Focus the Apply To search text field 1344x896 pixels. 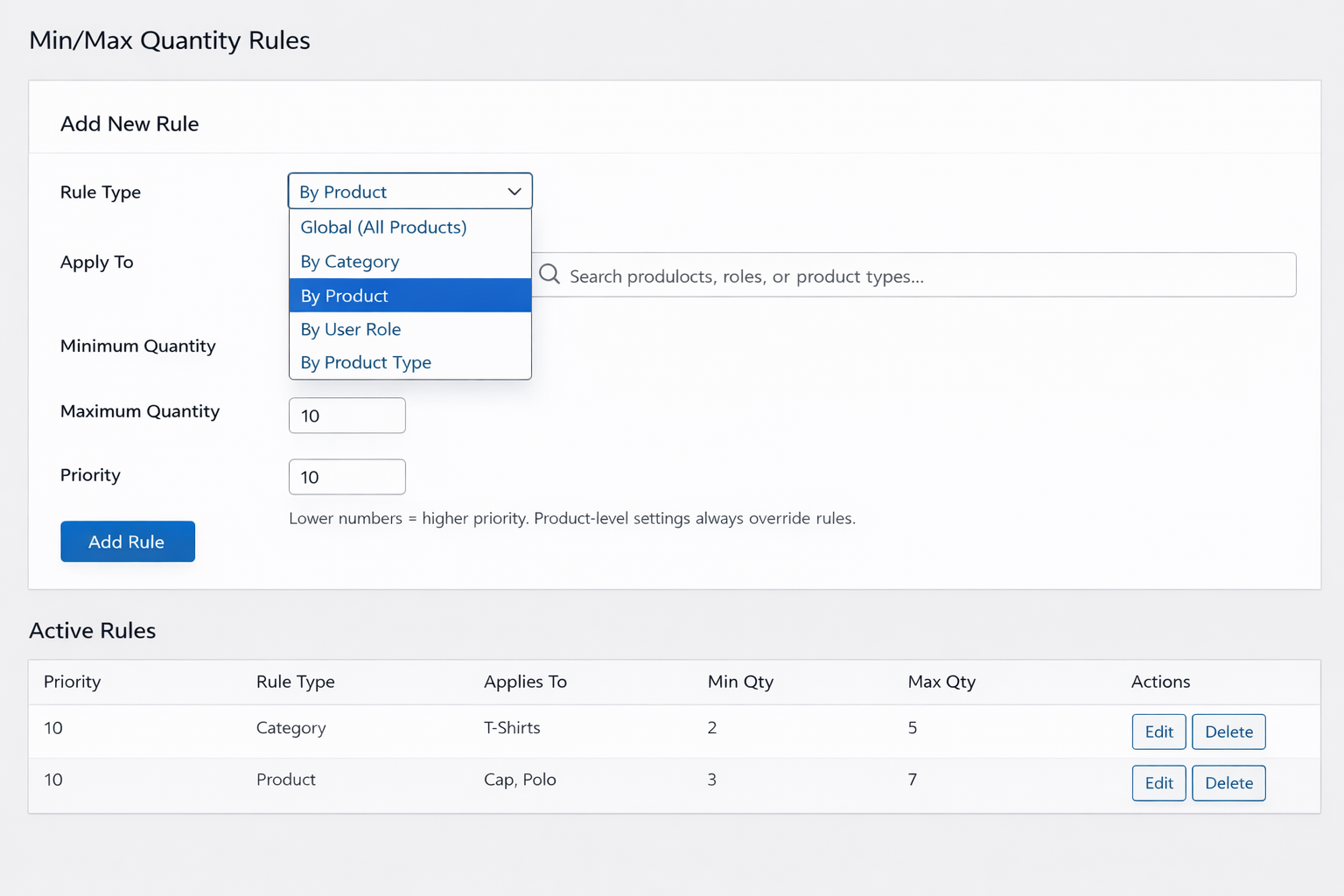[x=919, y=276]
